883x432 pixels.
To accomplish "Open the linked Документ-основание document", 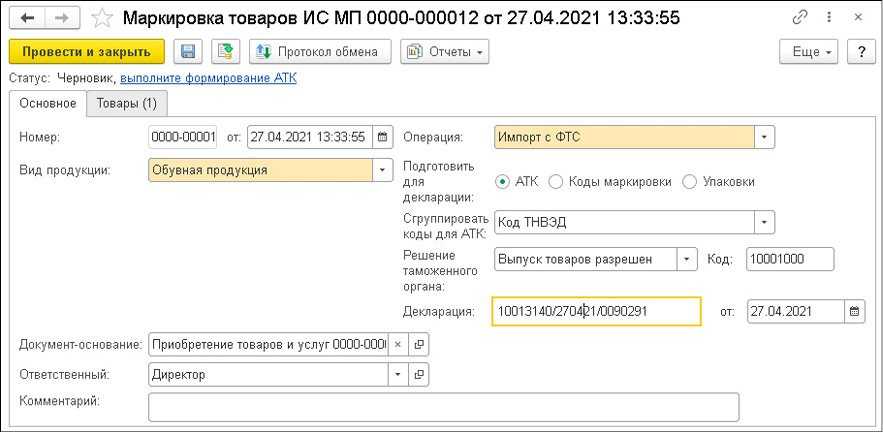I will coord(418,345).
